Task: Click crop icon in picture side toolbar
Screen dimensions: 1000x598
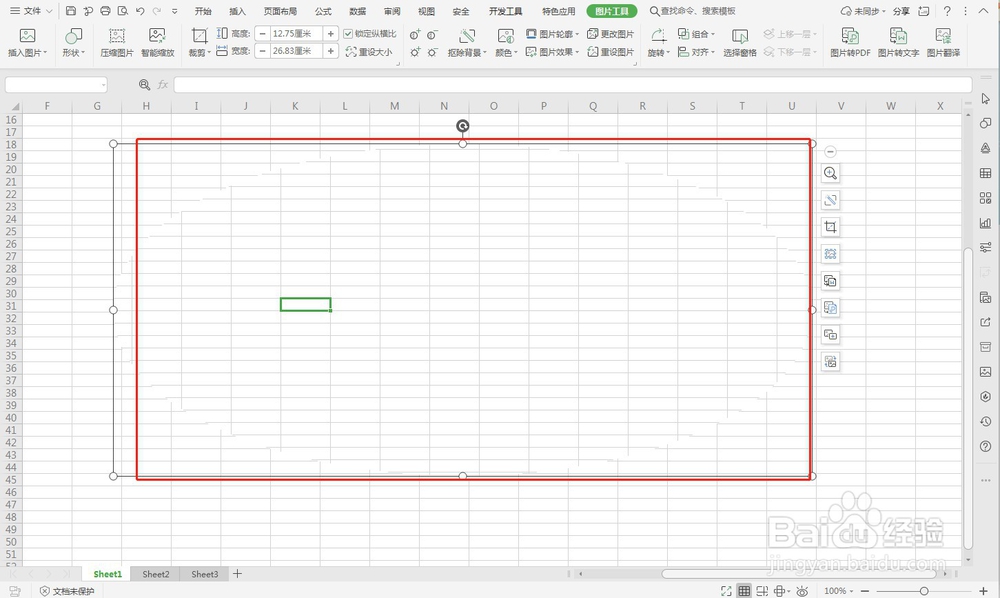Action: (x=830, y=227)
